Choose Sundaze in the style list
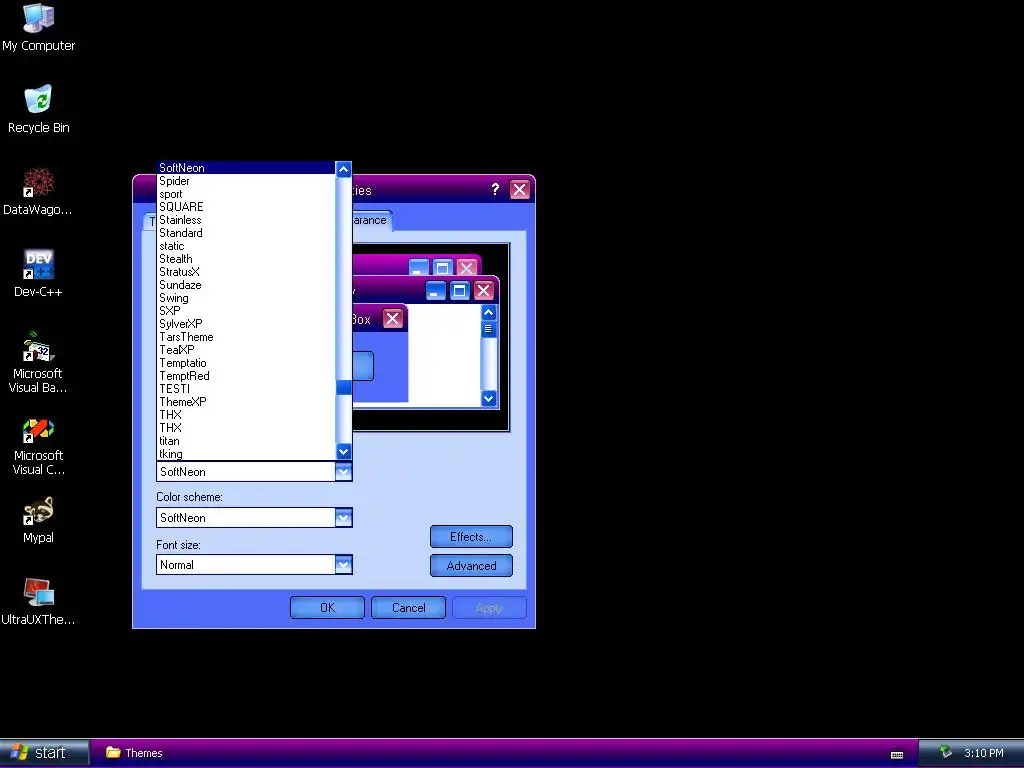This screenshot has width=1024, height=768. [246, 285]
